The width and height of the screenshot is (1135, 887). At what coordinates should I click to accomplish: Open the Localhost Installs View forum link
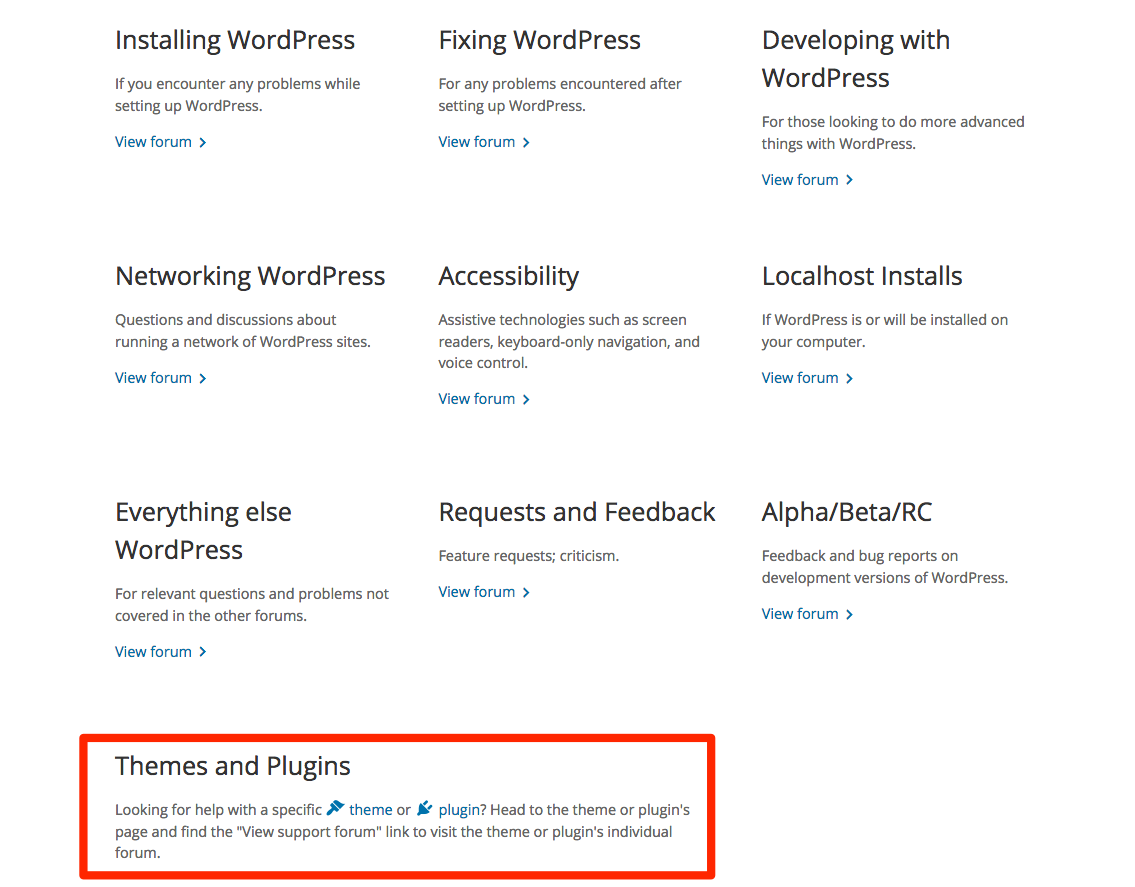(x=808, y=378)
